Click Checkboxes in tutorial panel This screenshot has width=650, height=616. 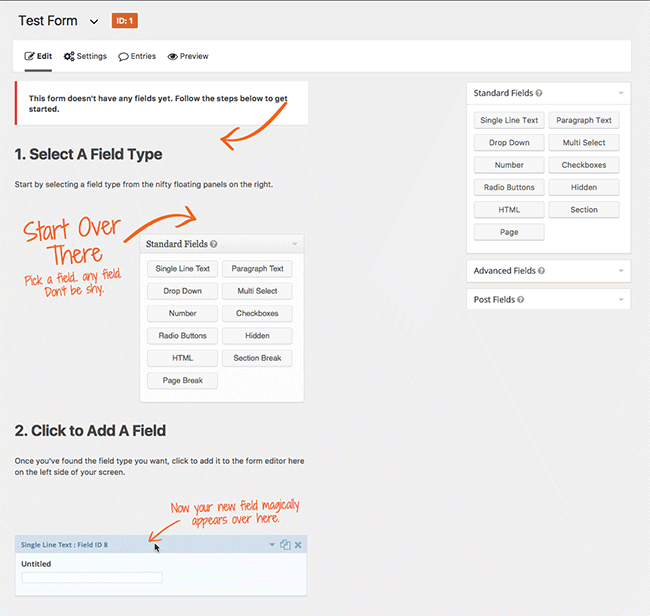tap(257, 313)
